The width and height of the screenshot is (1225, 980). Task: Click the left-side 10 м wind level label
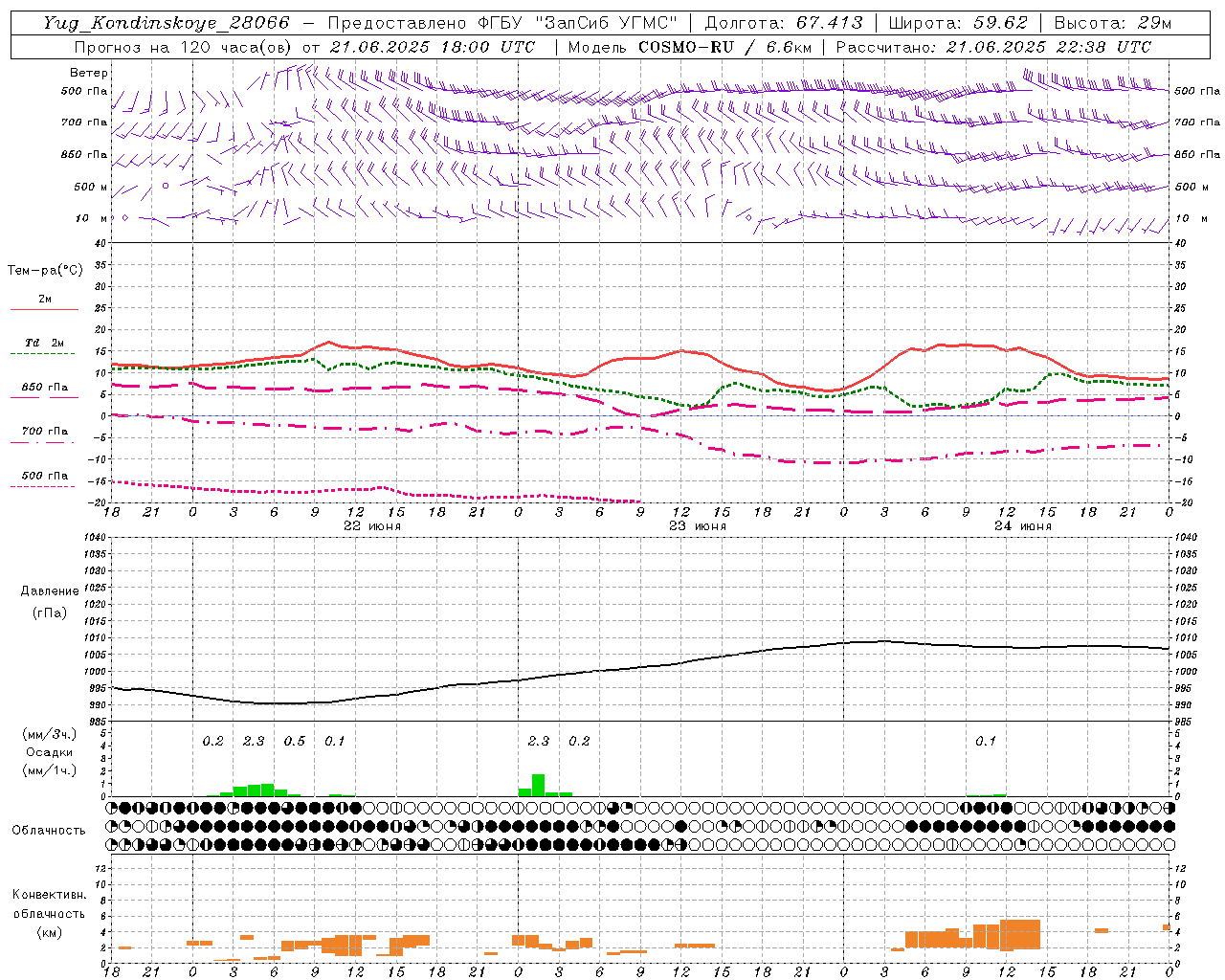92,218
